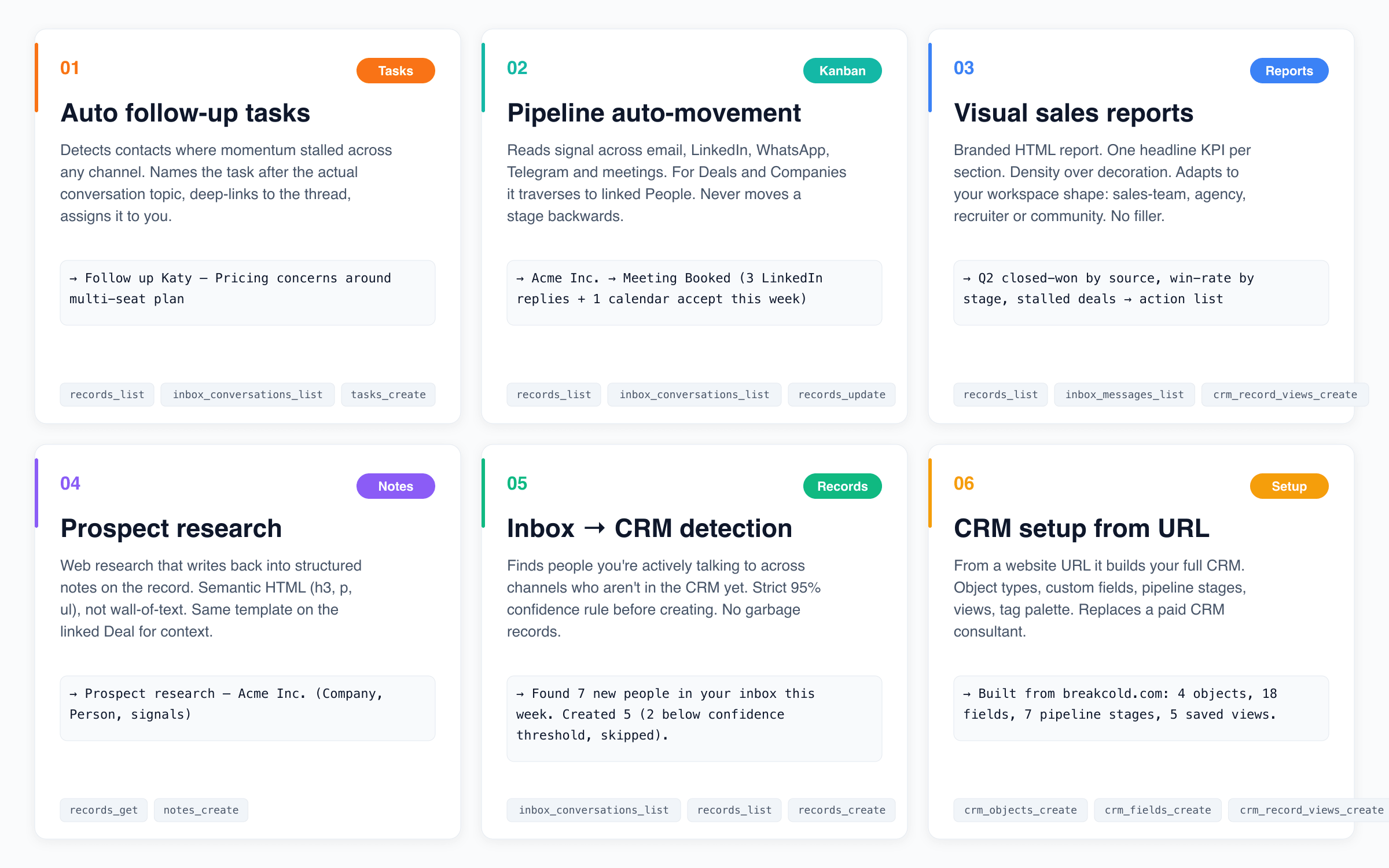Click the yellow Setup badge

coord(1289,486)
